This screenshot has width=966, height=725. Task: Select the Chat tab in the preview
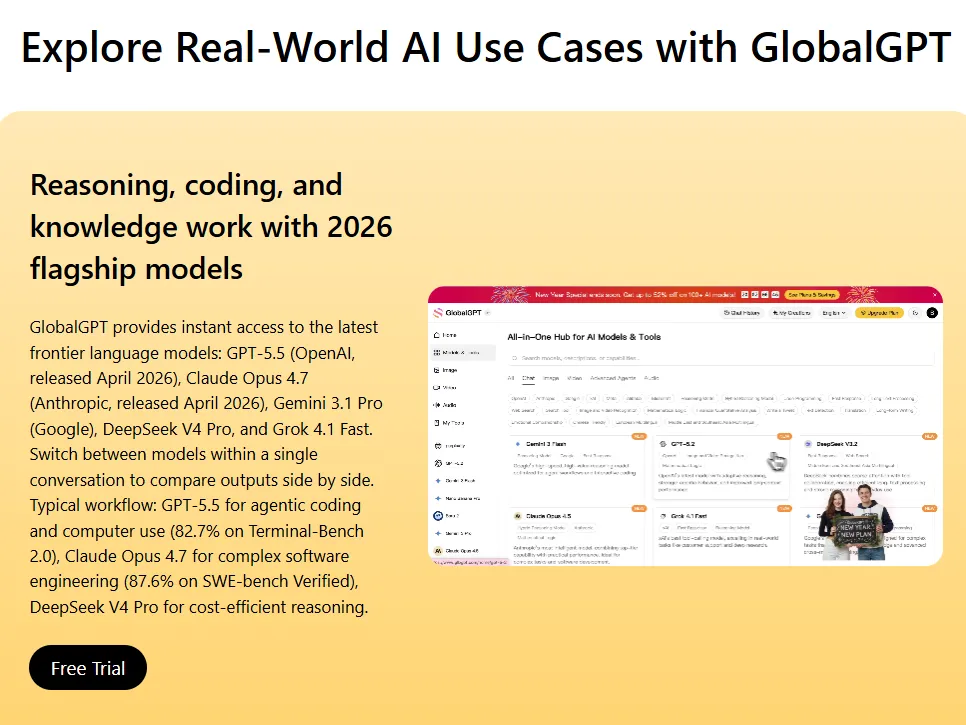(529, 378)
